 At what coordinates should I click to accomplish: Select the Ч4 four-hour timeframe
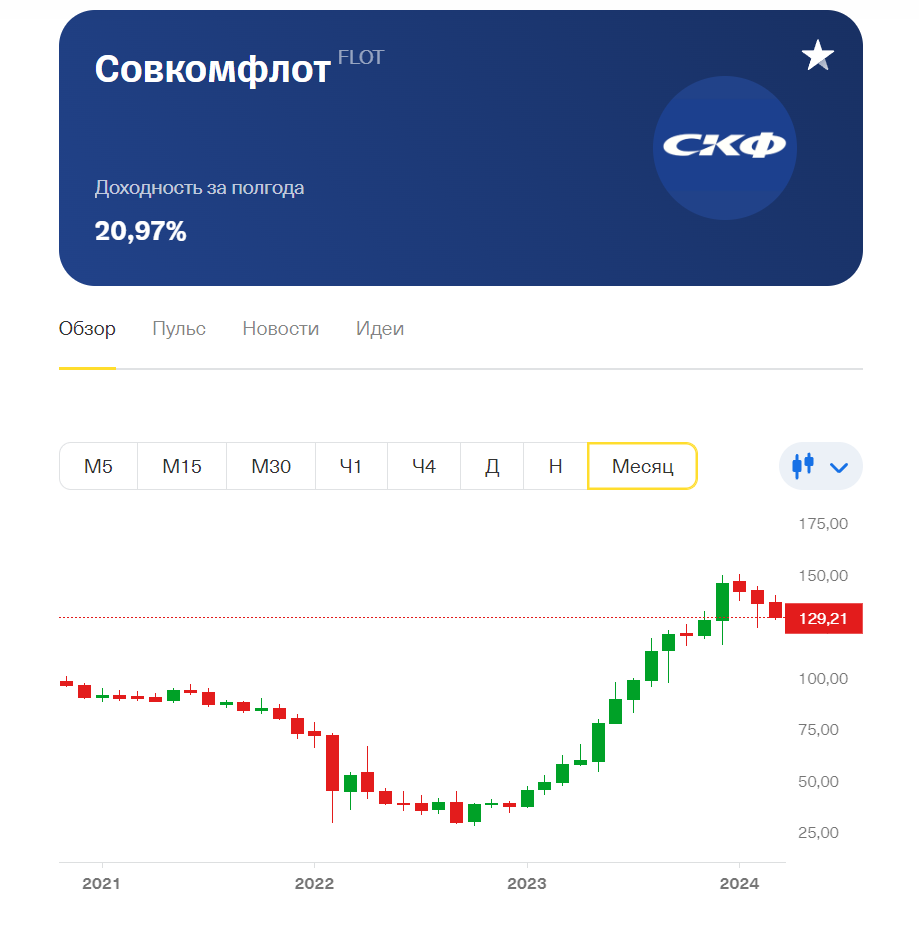(x=424, y=466)
